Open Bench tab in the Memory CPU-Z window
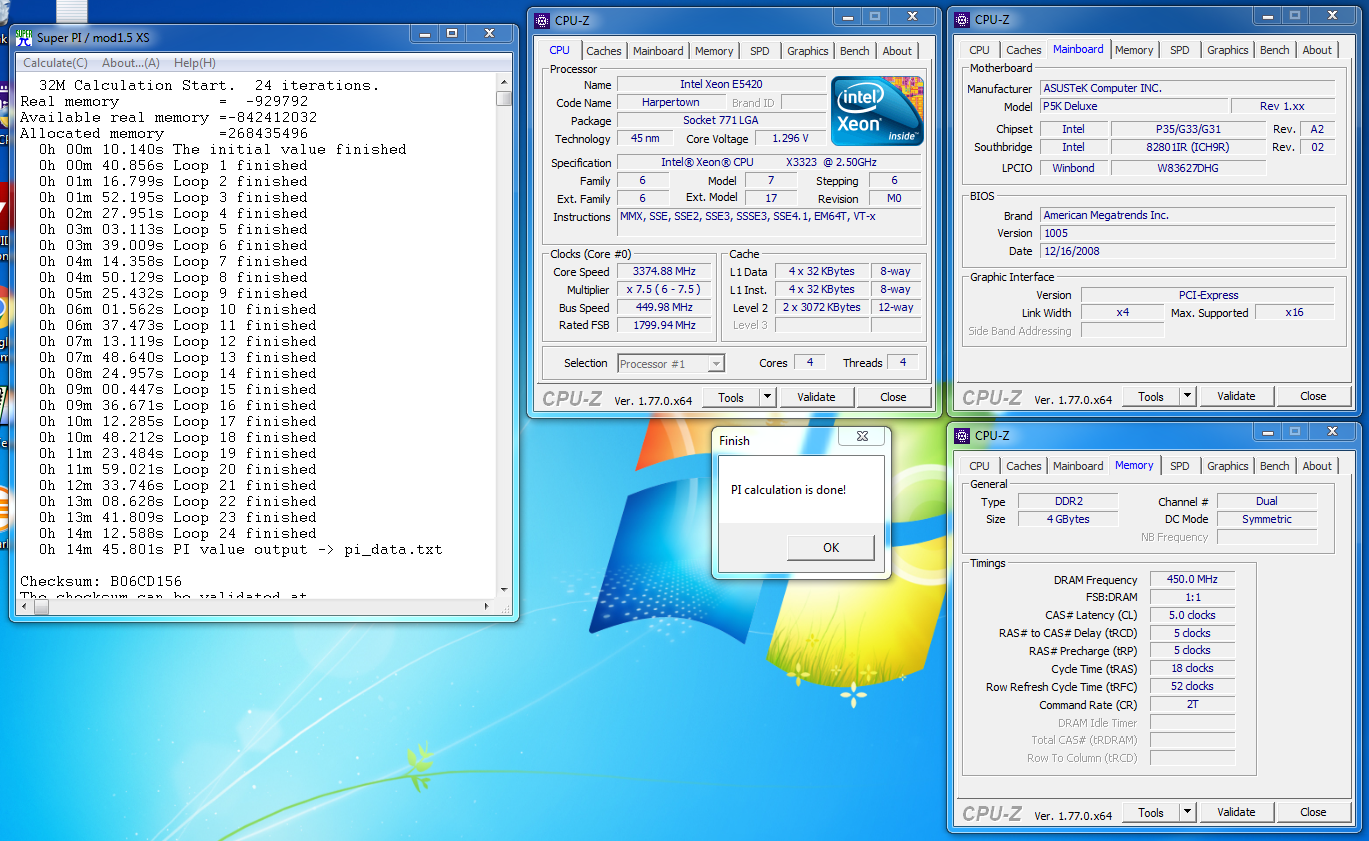Screen dimensions: 1369x841 1275,466
